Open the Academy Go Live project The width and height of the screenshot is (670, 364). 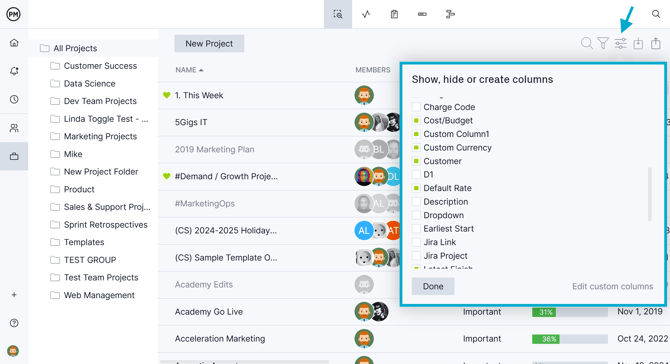point(209,312)
